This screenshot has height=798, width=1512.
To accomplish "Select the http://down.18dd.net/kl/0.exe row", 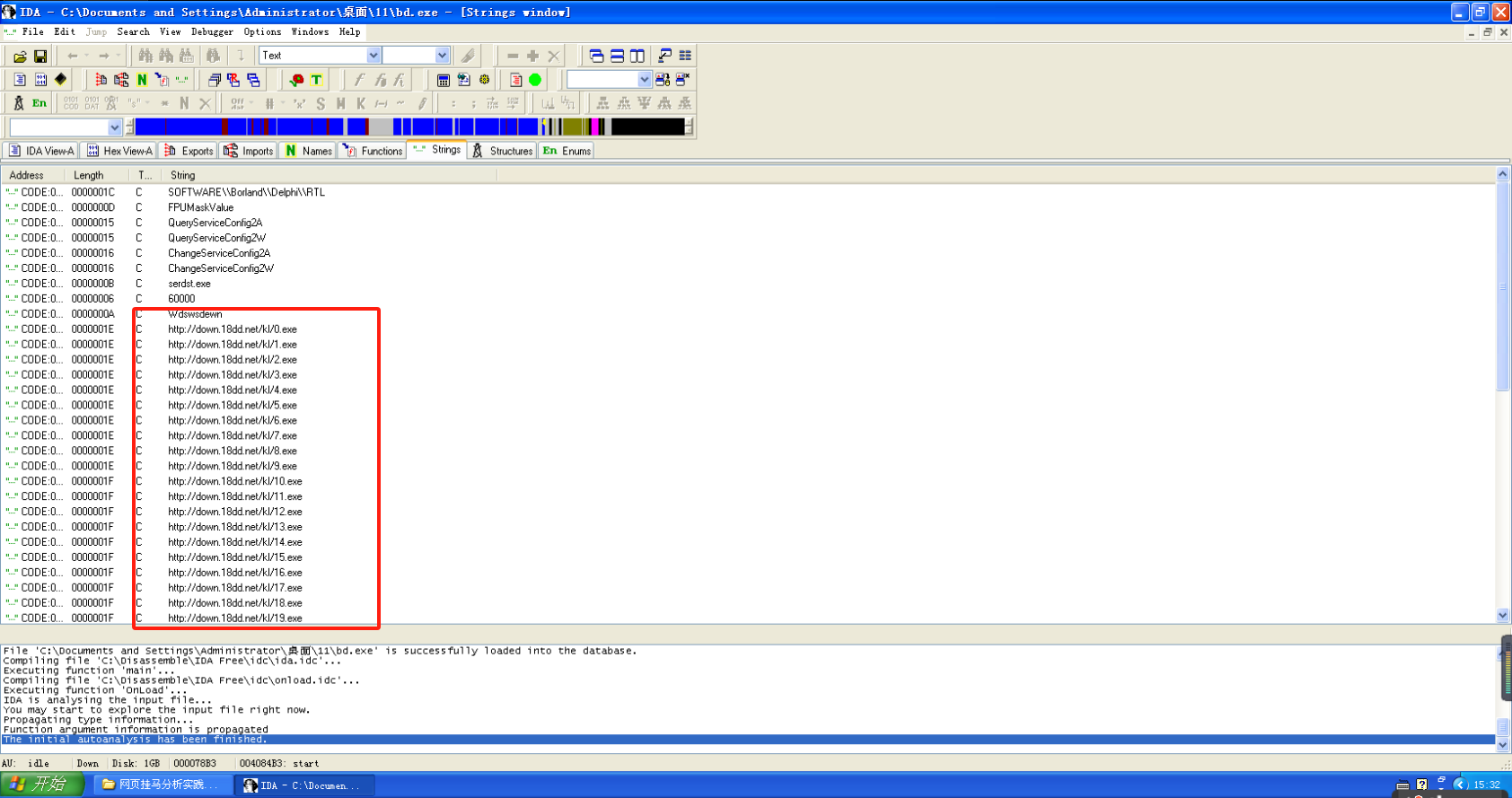I will coord(747,329).
